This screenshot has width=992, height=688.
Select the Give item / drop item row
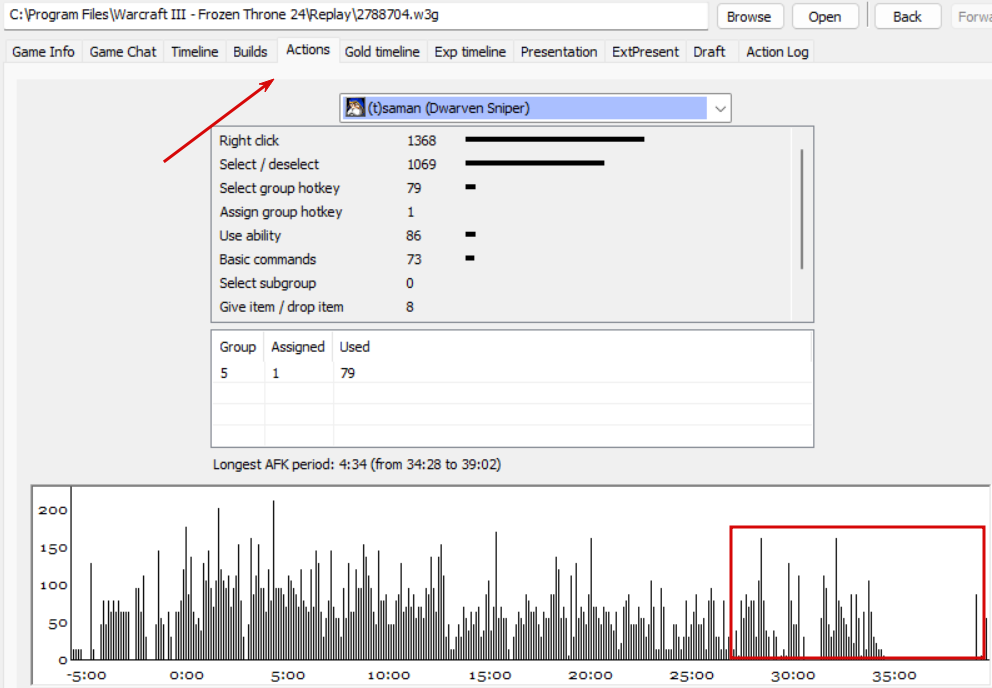click(501, 306)
